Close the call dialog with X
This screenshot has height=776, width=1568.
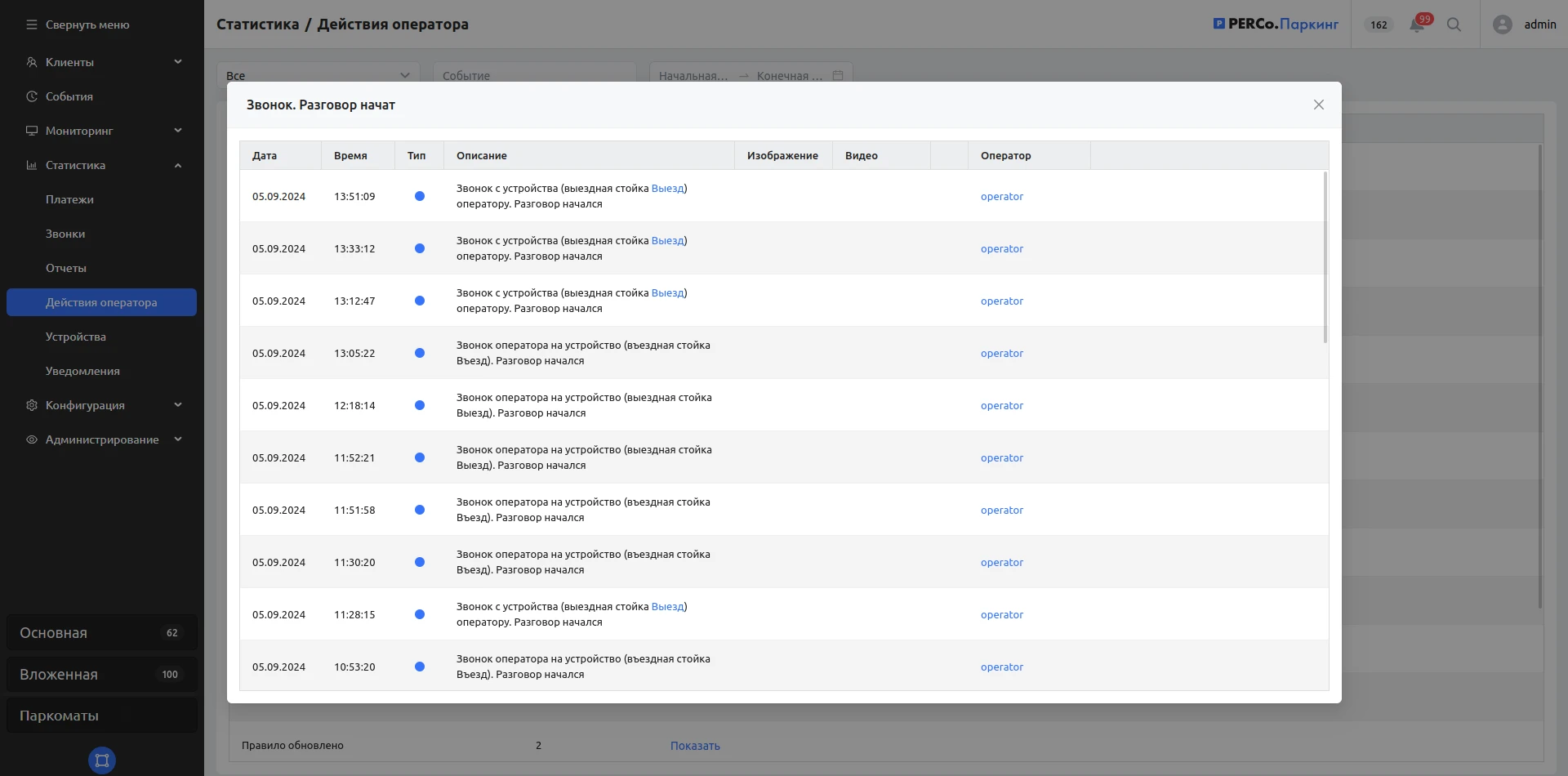point(1318,105)
